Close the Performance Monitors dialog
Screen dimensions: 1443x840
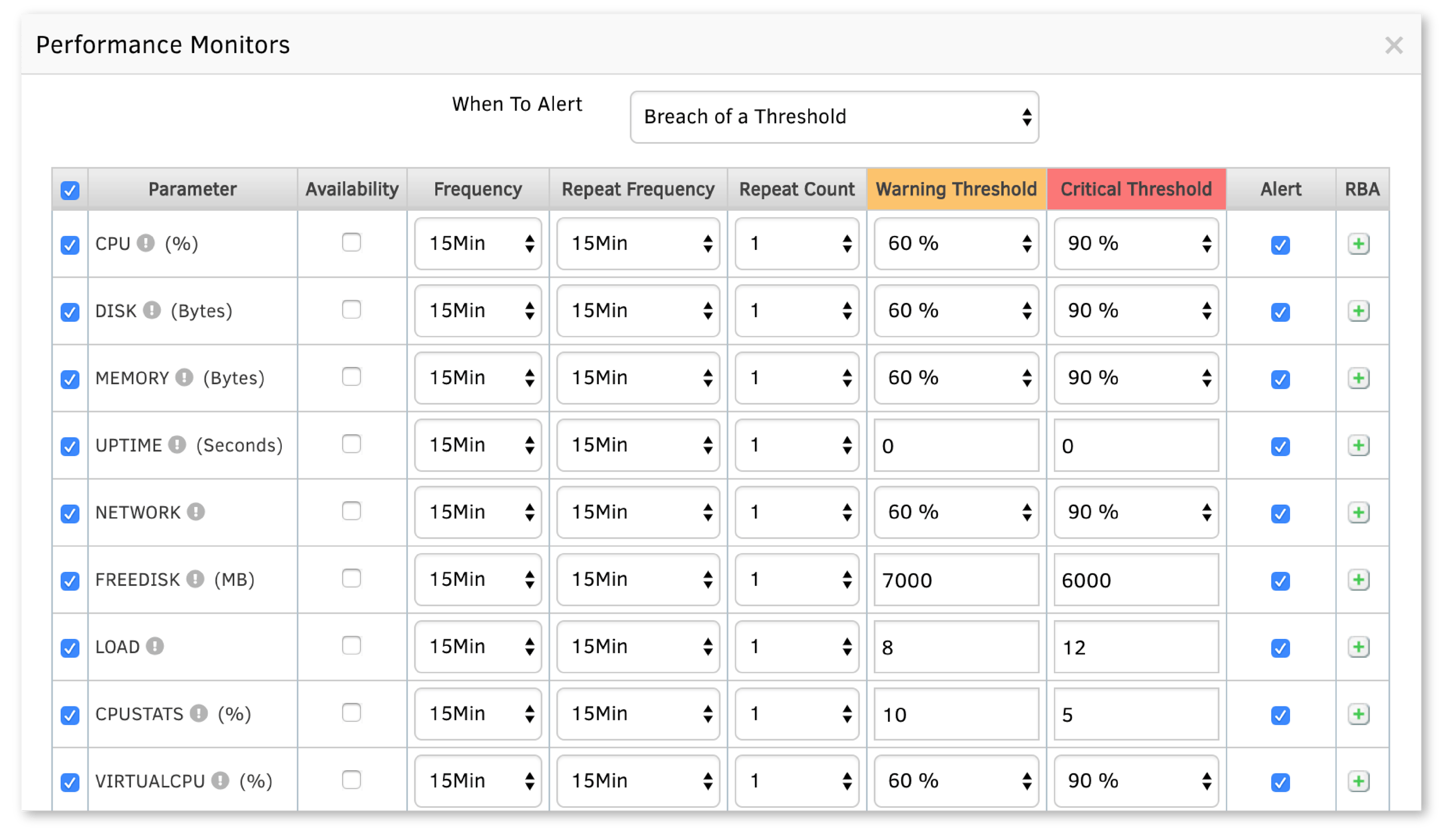click(1394, 45)
